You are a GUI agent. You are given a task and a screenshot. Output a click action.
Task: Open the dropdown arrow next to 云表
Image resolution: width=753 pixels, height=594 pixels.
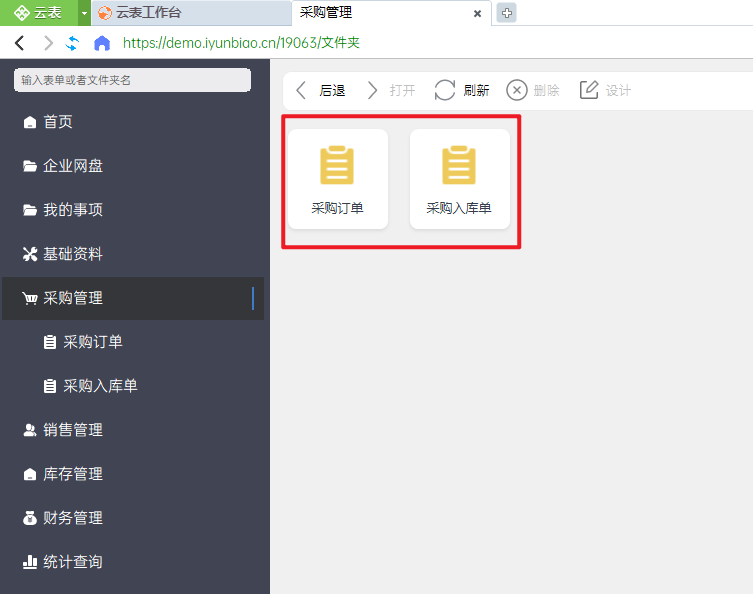click(x=84, y=13)
